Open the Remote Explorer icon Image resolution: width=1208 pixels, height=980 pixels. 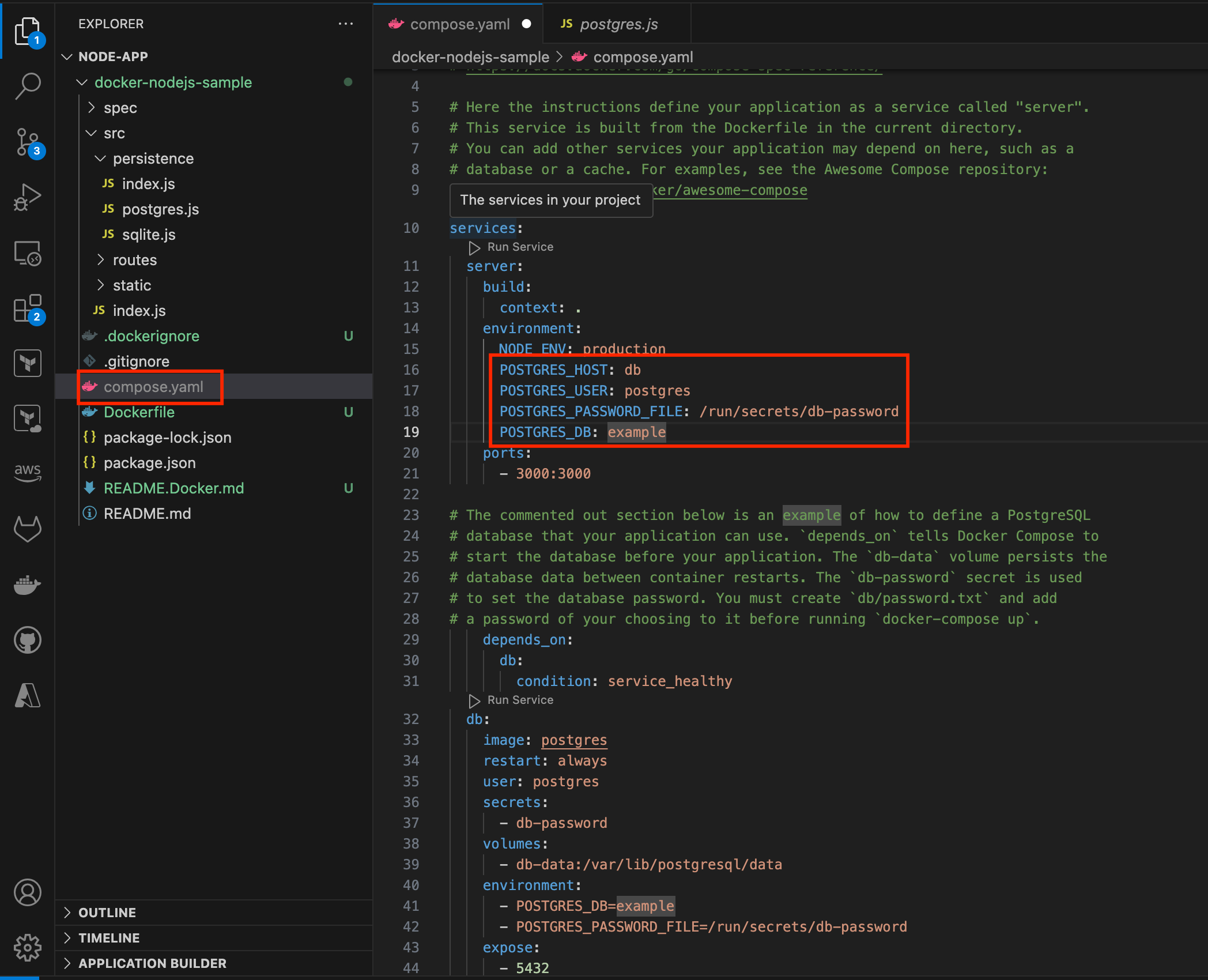pyautogui.click(x=27, y=253)
